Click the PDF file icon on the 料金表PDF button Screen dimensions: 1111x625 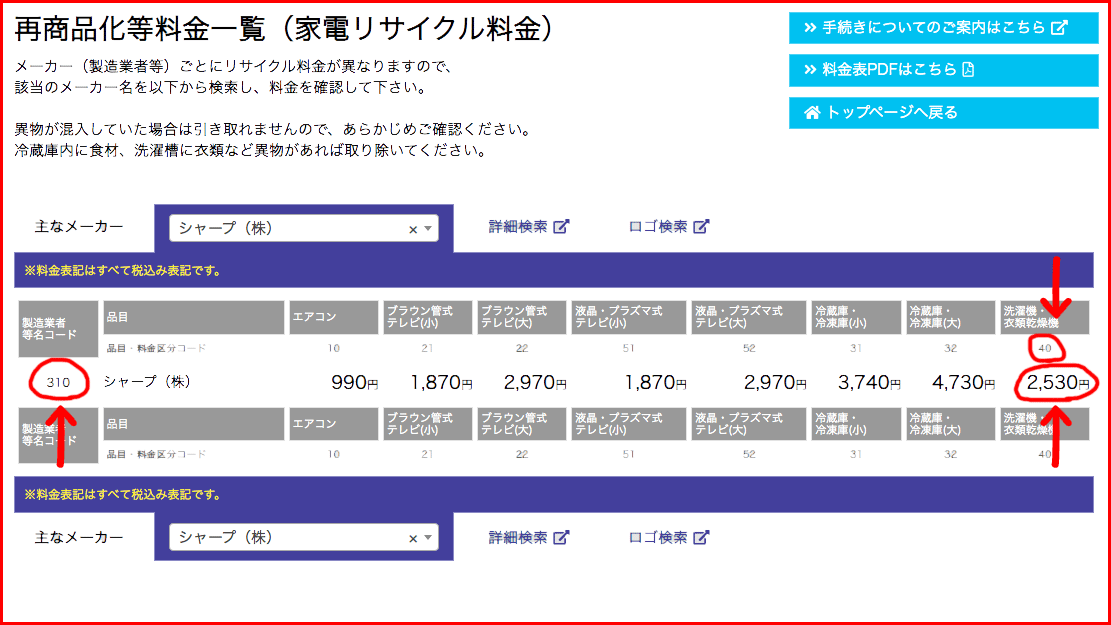[x=967, y=70]
